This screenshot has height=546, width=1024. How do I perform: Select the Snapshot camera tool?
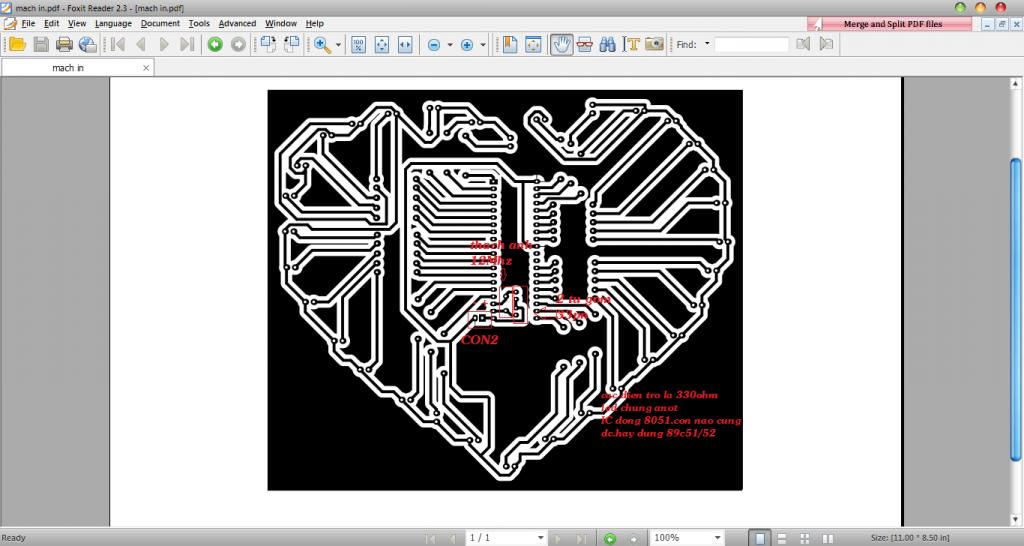[x=654, y=44]
